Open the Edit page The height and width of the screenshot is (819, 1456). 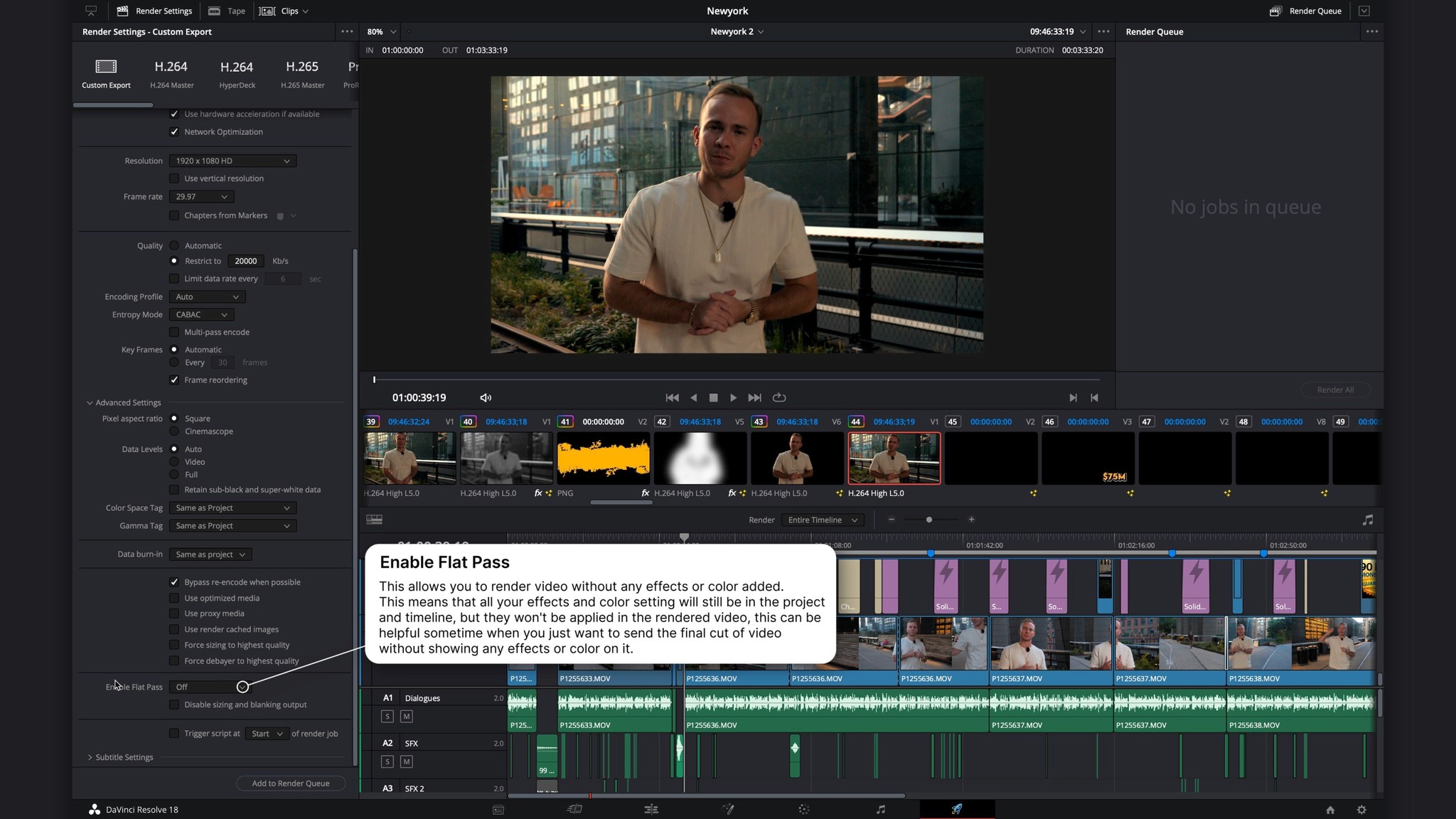651,809
